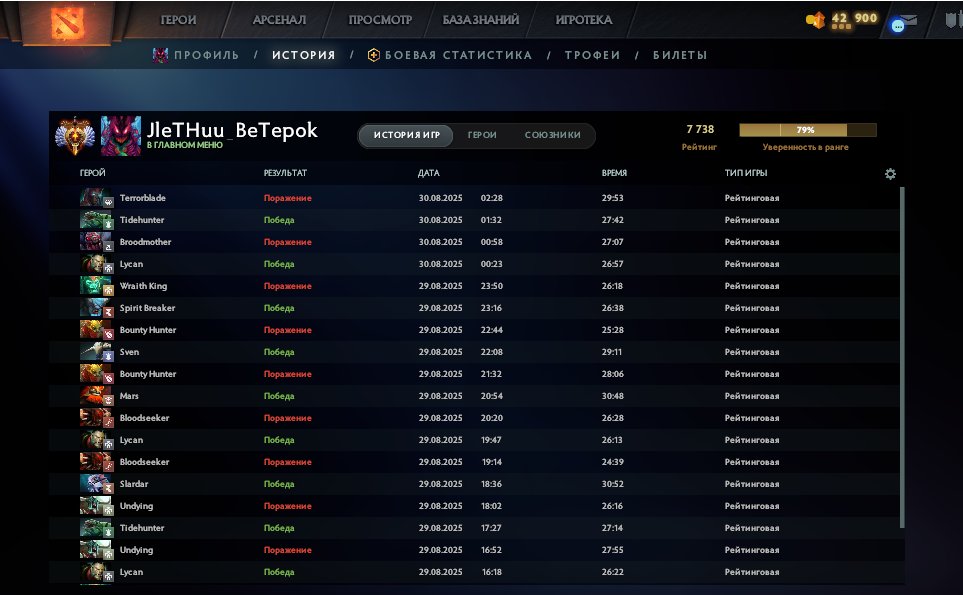The height and width of the screenshot is (595, 963).
Task: Sort matches by the Дата column header
Action: pos(428,173)
